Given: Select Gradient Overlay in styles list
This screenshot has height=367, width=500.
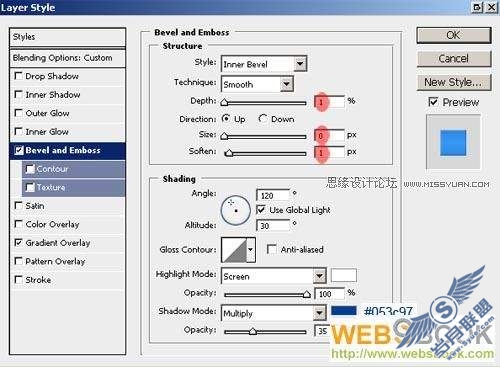Looking at the screenshot, I should pyautogui.click(x=58, y=243).
